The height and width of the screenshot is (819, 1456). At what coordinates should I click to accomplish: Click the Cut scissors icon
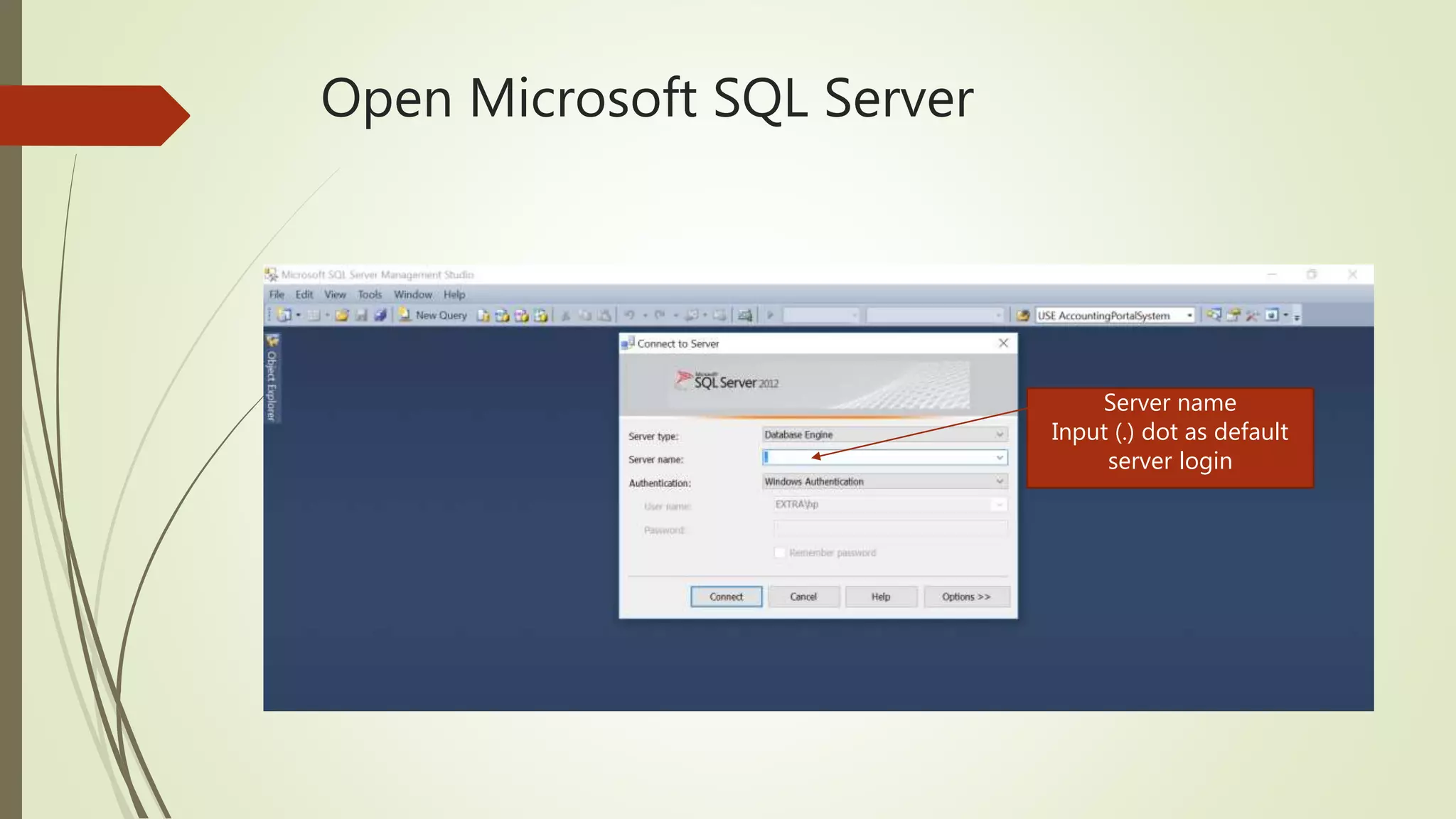[566, 315]
